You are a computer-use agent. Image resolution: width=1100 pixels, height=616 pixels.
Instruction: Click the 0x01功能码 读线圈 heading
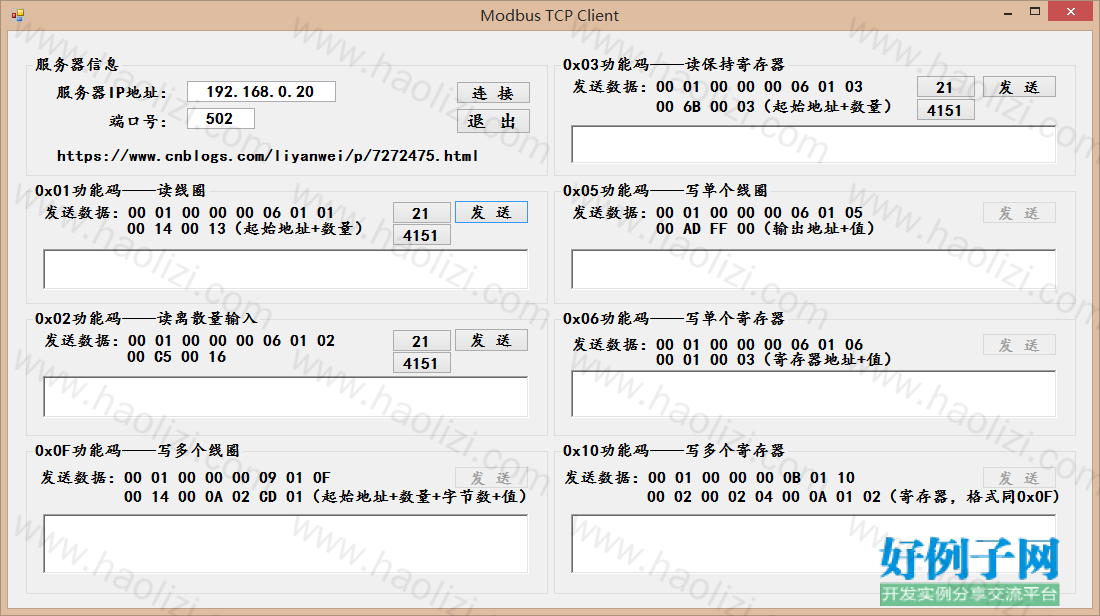(120, 190)
